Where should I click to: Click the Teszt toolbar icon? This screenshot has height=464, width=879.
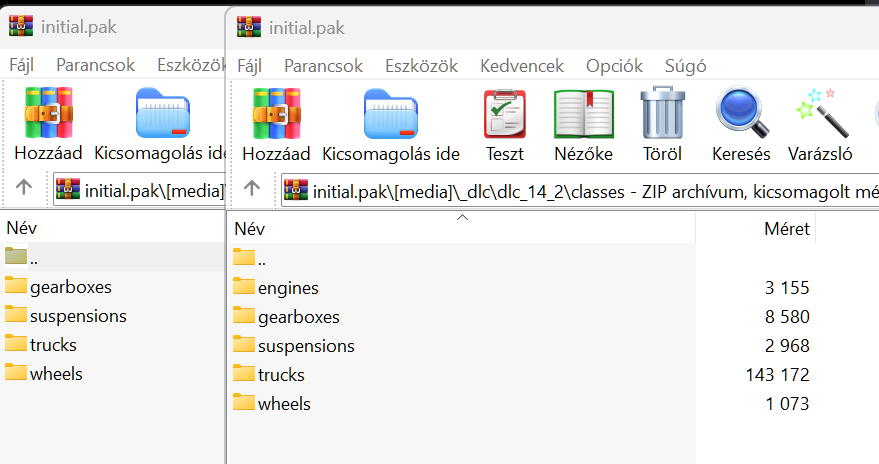click(x=505, y=125)
